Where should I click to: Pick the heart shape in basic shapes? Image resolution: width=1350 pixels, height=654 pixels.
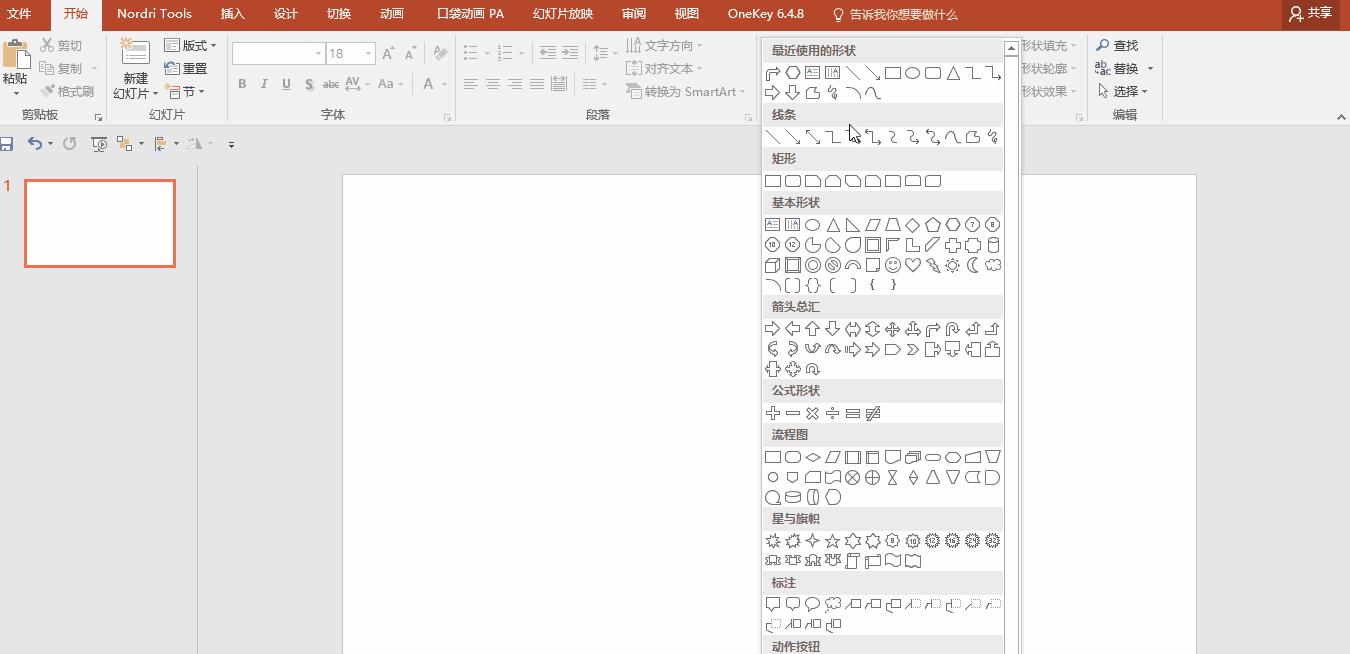click(912, 265)
